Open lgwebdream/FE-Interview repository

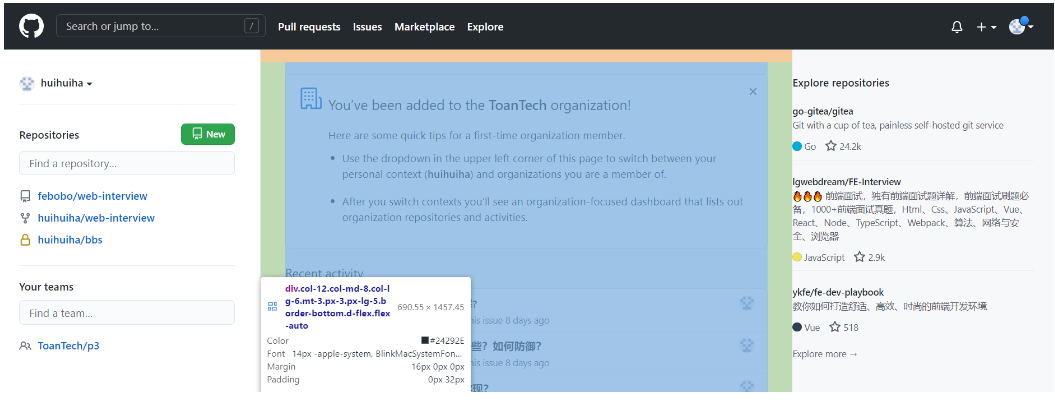pos(846,182)
